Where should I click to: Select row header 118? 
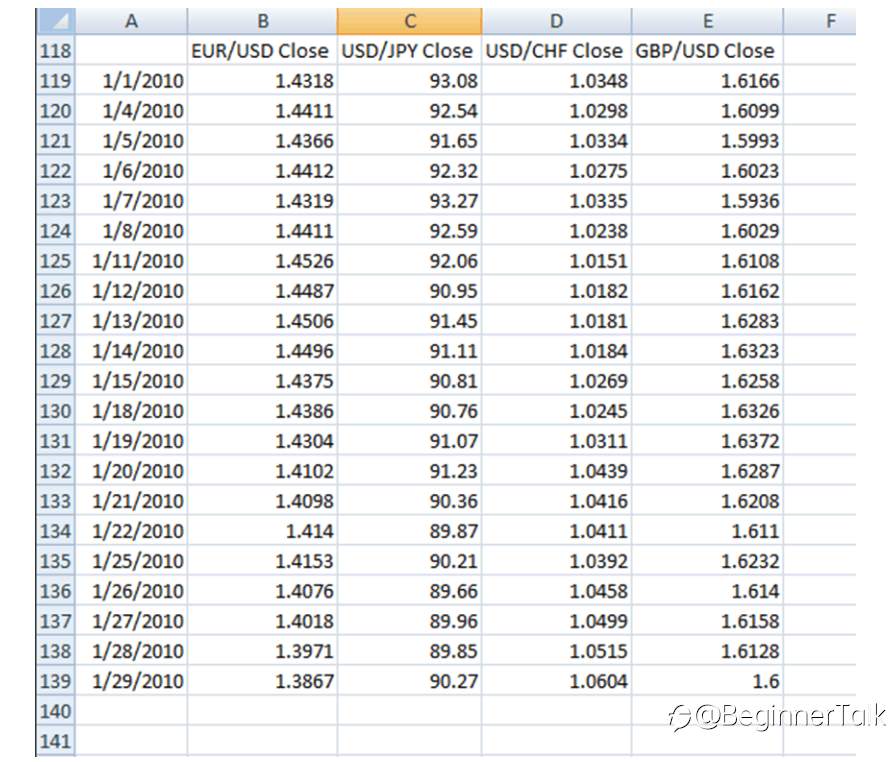[x=55, y=51]
